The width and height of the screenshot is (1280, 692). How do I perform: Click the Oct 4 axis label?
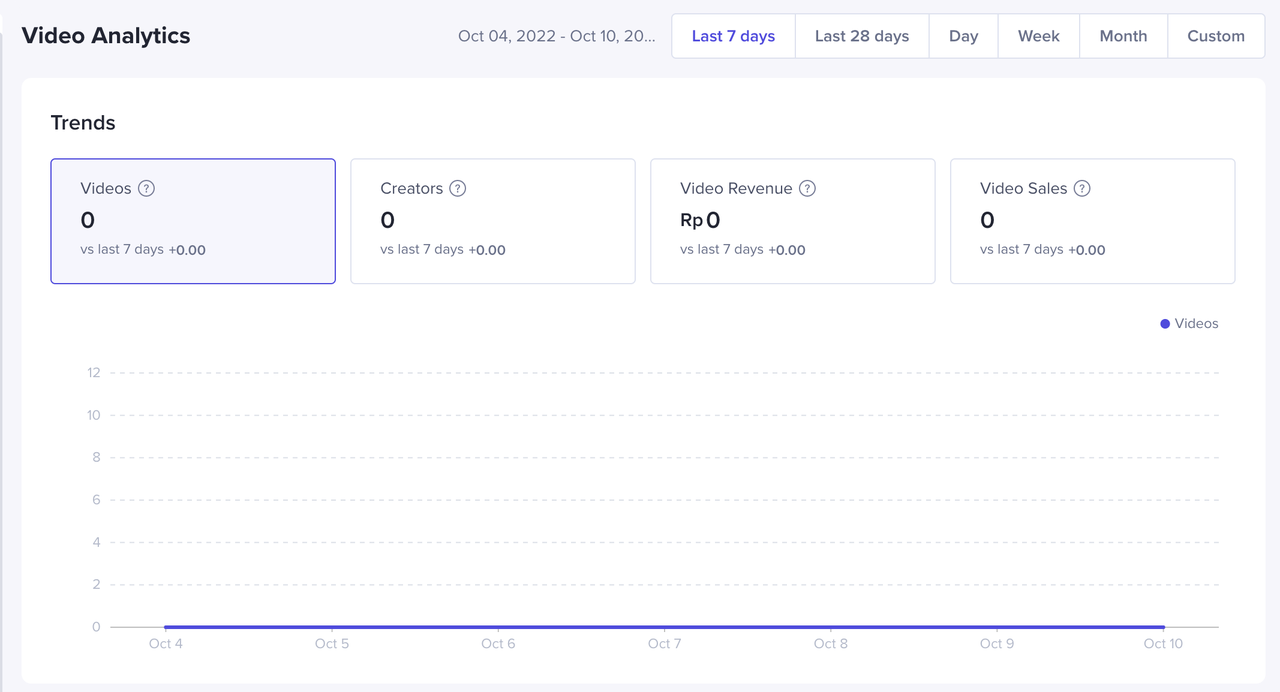[166, 643]
